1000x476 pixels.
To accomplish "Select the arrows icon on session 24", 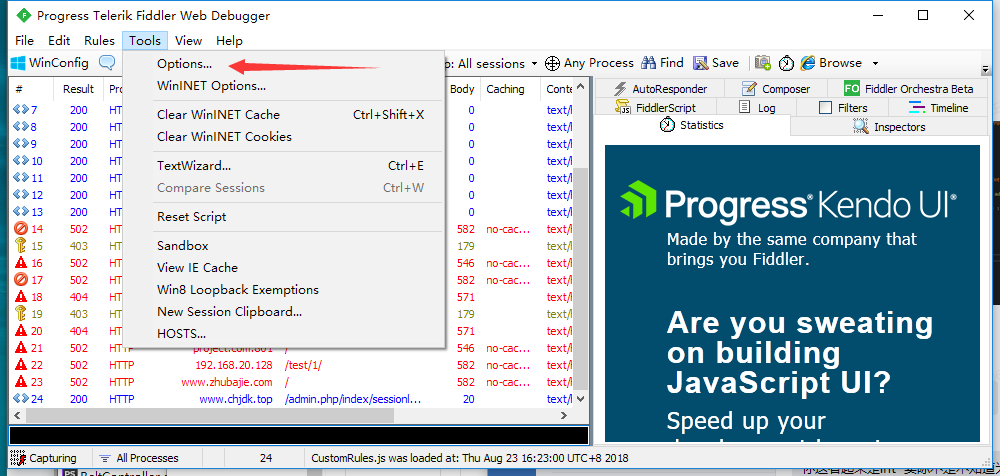I will point(20,399).
